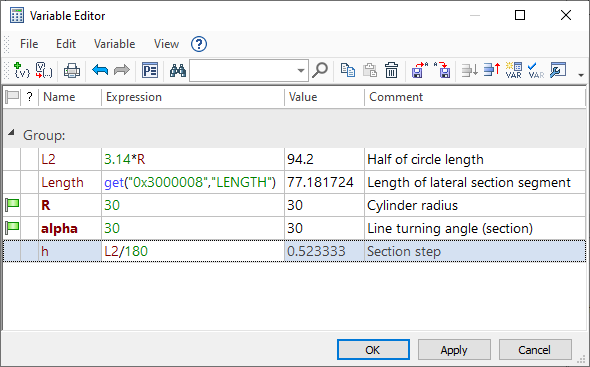Open the File menu
The image size is (590, 367).
pyautogui.click(x=29, y=44)
